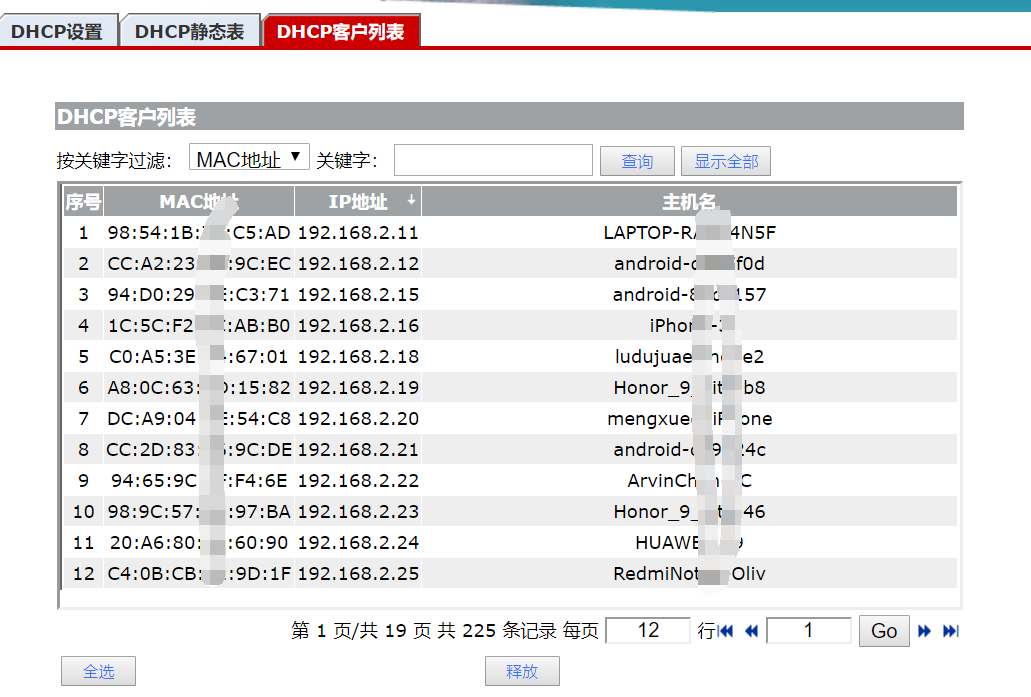
Task: Click MAC address starting C0:A5:3E
Action: pos(199,356)
